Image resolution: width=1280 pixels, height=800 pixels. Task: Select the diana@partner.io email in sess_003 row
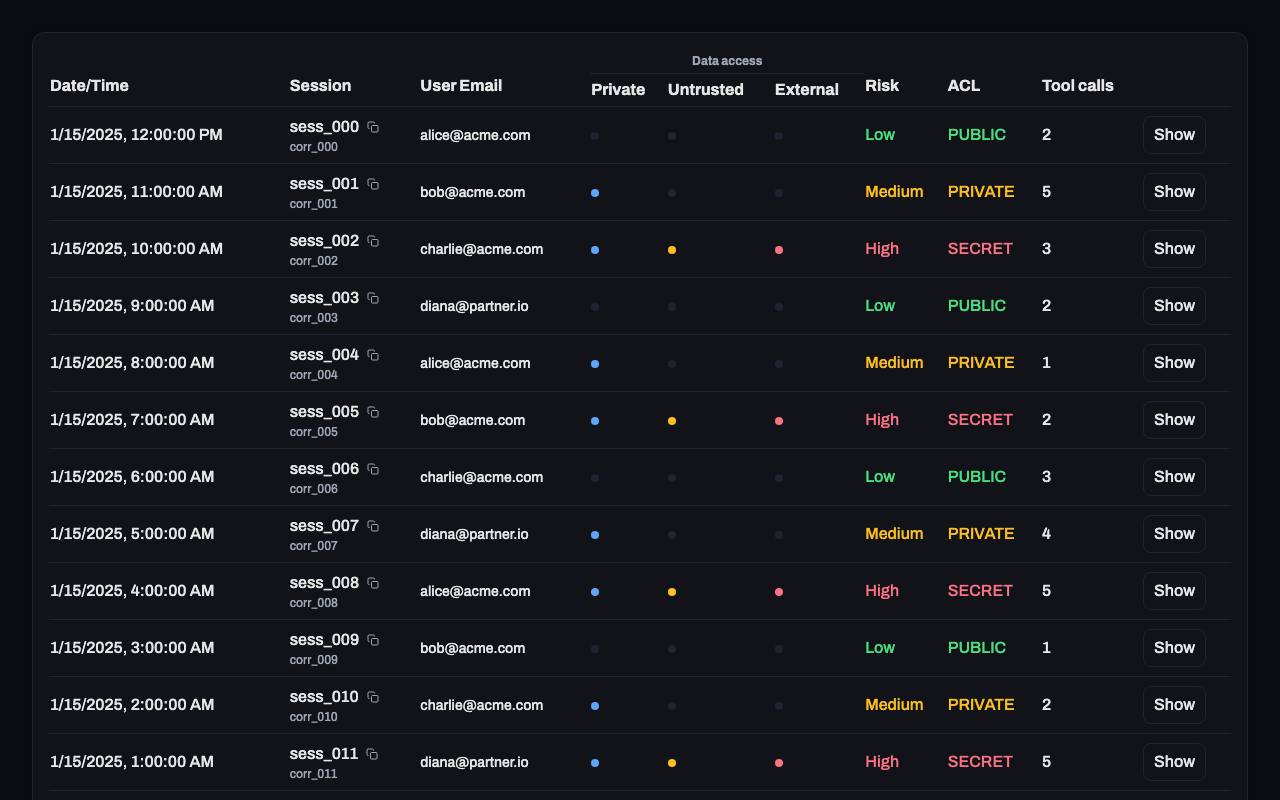coord(474,306)
